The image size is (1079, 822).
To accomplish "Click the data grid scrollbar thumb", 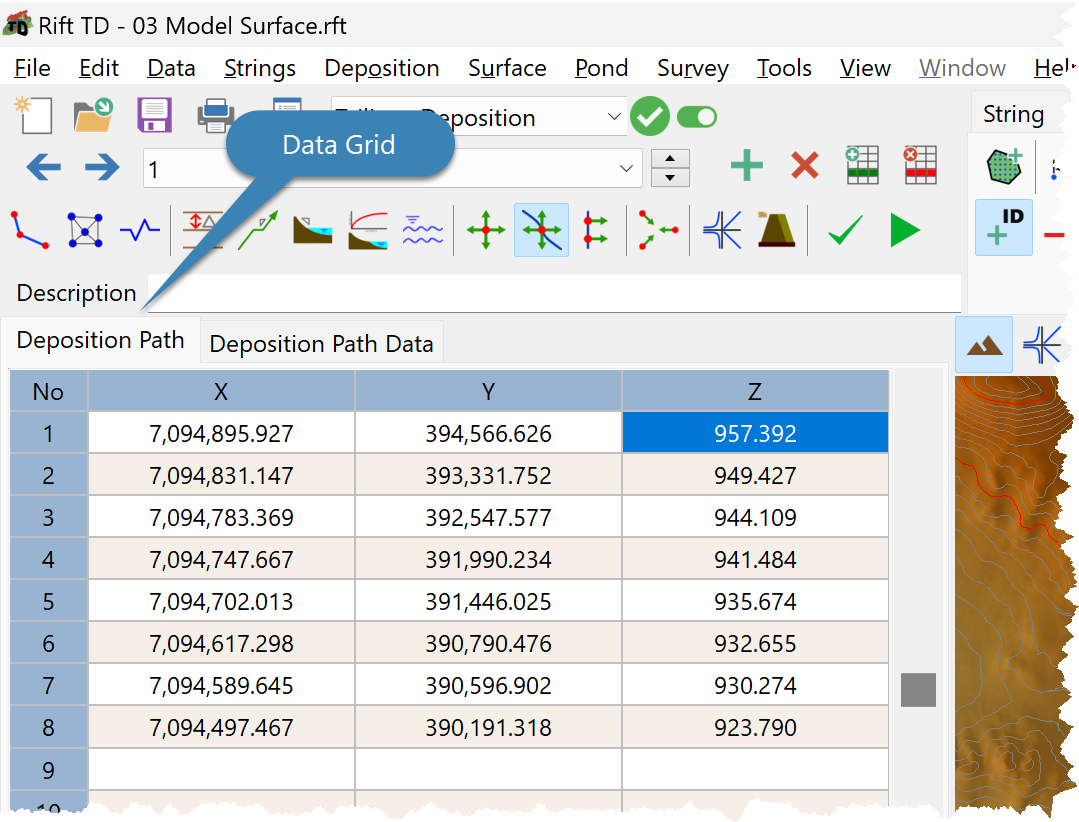I will tap(918, 690).
